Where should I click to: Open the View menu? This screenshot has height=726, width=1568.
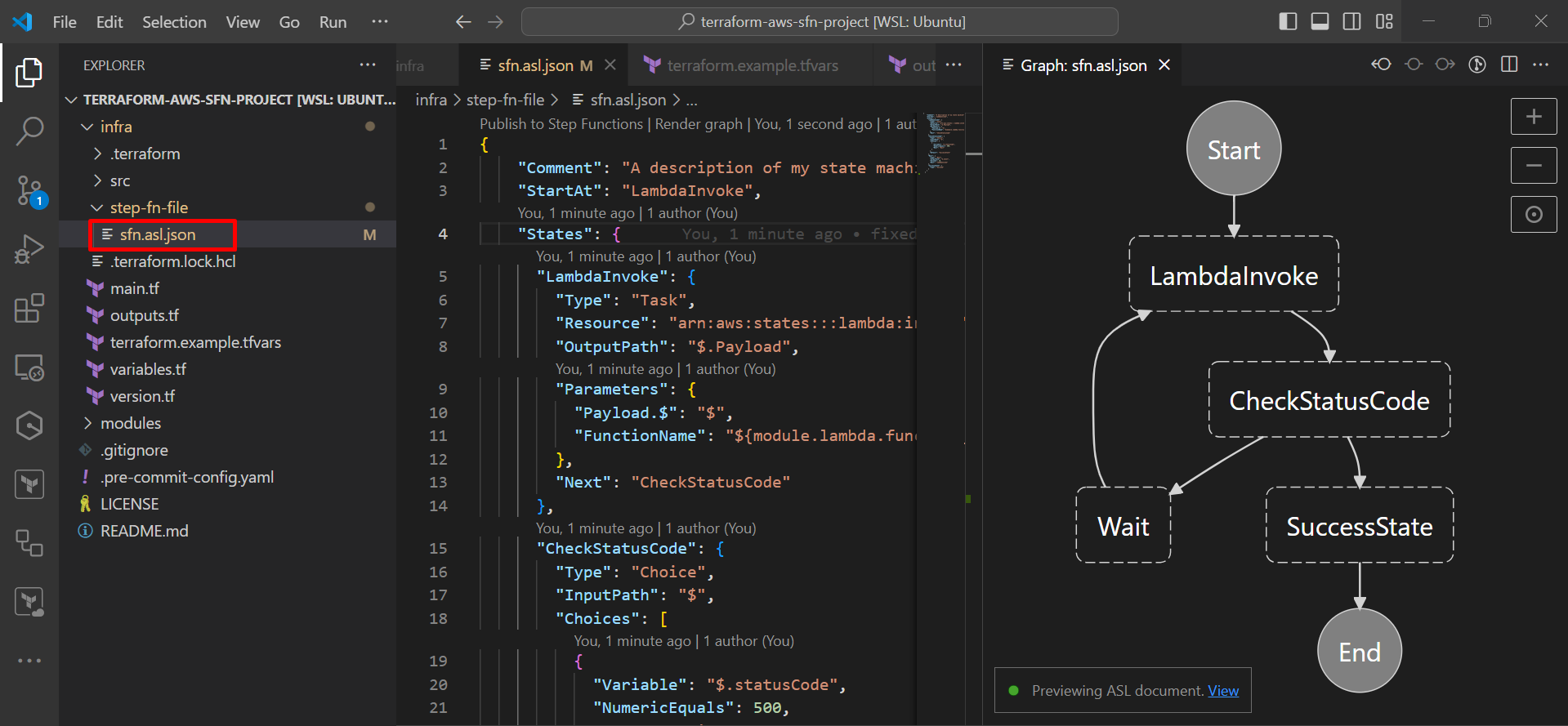point(243,22)
